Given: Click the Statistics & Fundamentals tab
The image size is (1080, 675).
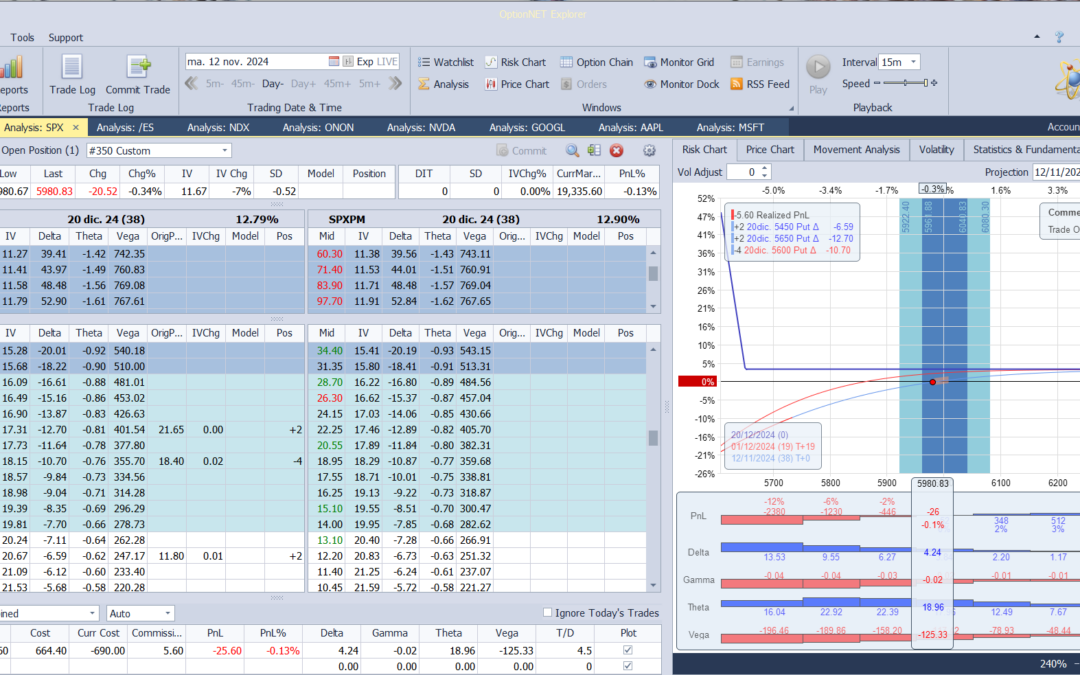Looking at the screenshot, I should click(x=1024, y=149).
